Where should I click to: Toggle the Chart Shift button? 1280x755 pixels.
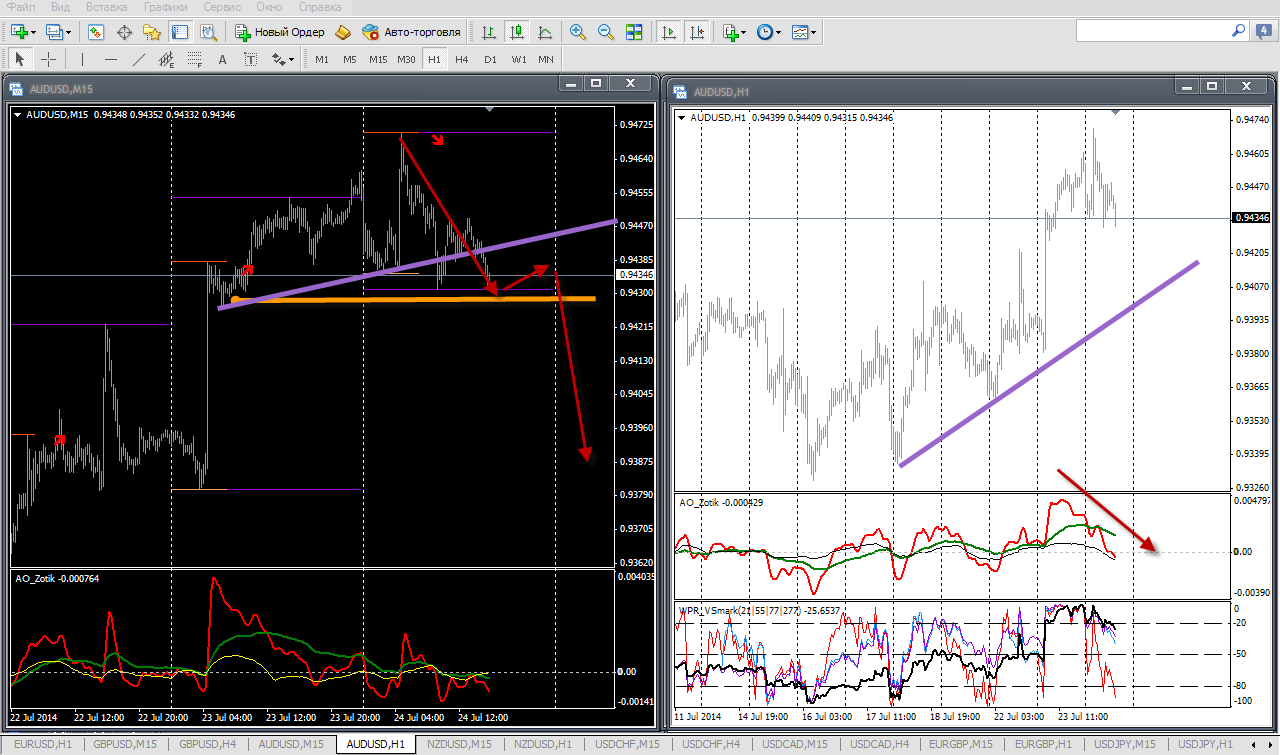click(697, 32)
